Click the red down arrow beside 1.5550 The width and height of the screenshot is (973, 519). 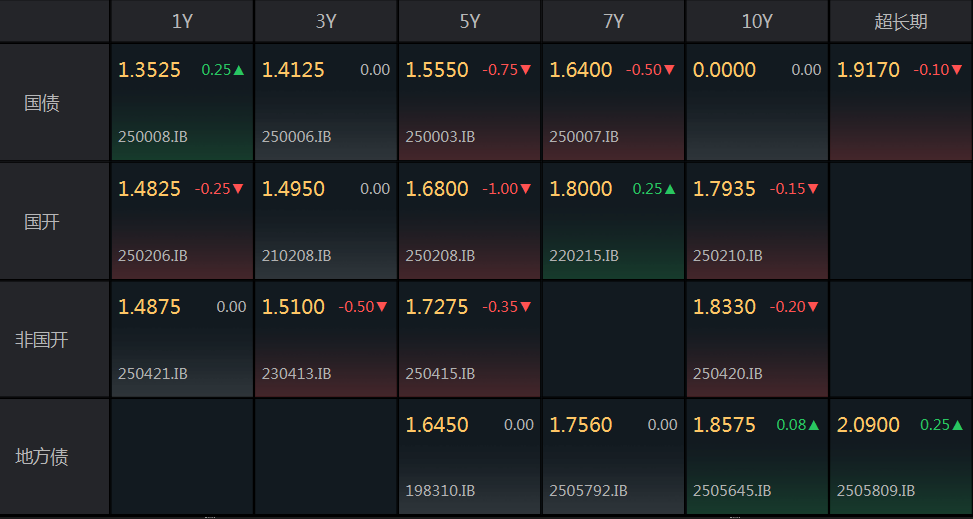(x=526, y=70)
